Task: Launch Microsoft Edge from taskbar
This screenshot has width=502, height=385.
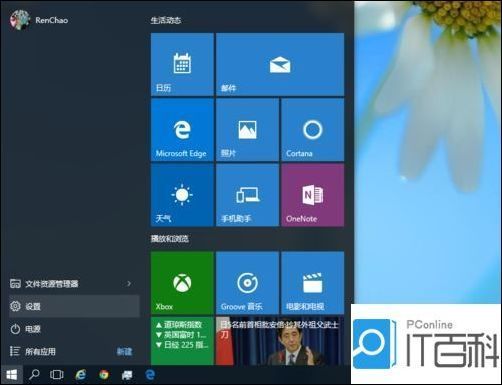Action: coord(150,375)
